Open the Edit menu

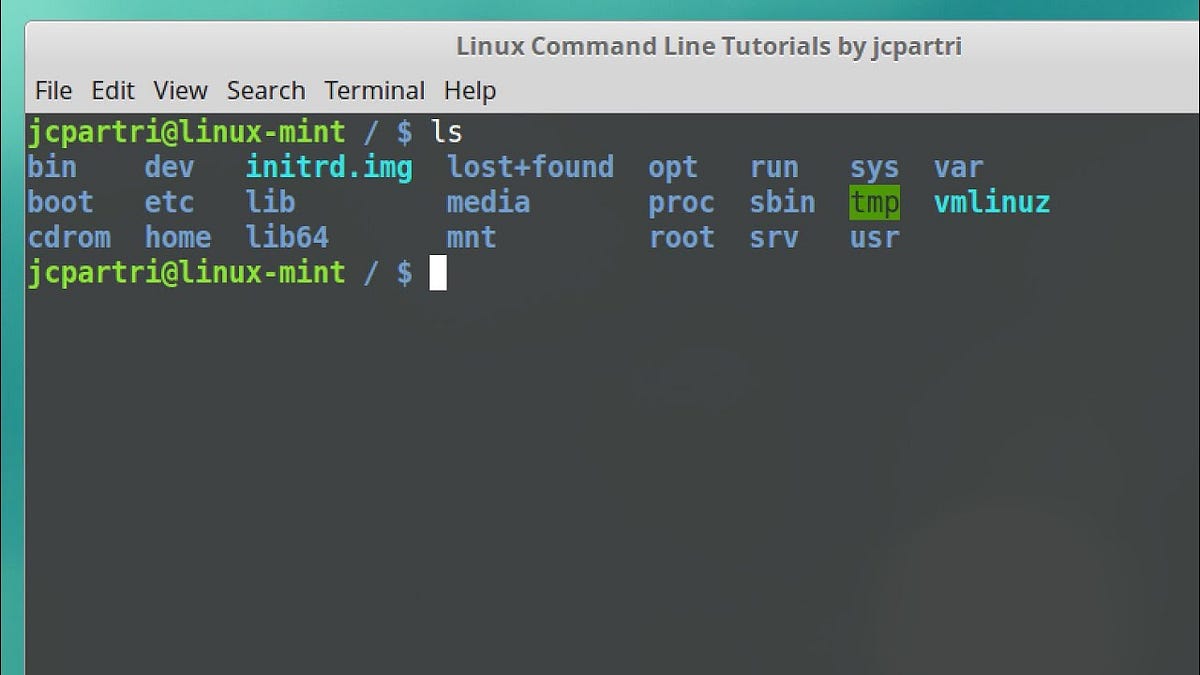[x=113, y=90]
